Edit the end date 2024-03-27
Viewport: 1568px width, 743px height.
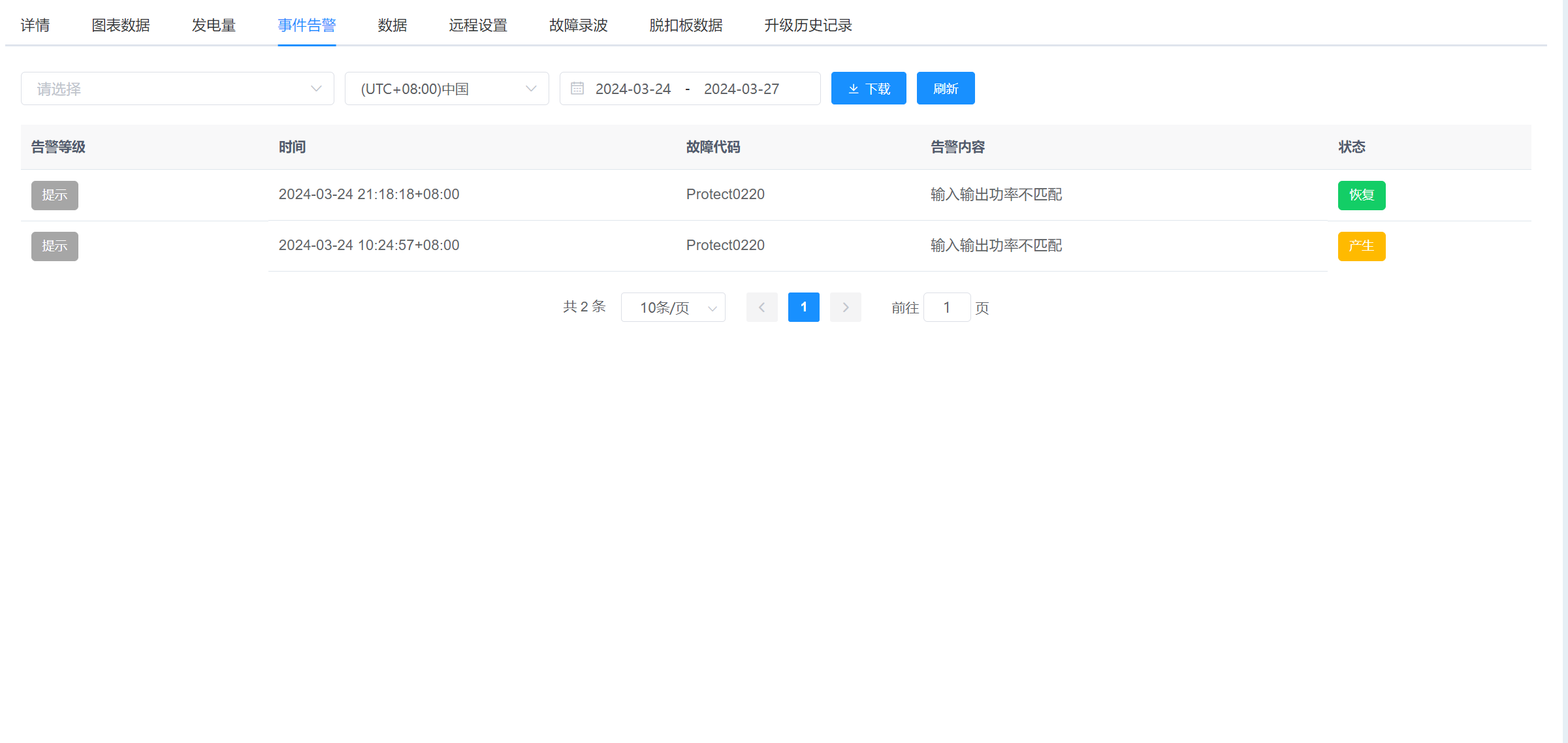tap(742, 89)
